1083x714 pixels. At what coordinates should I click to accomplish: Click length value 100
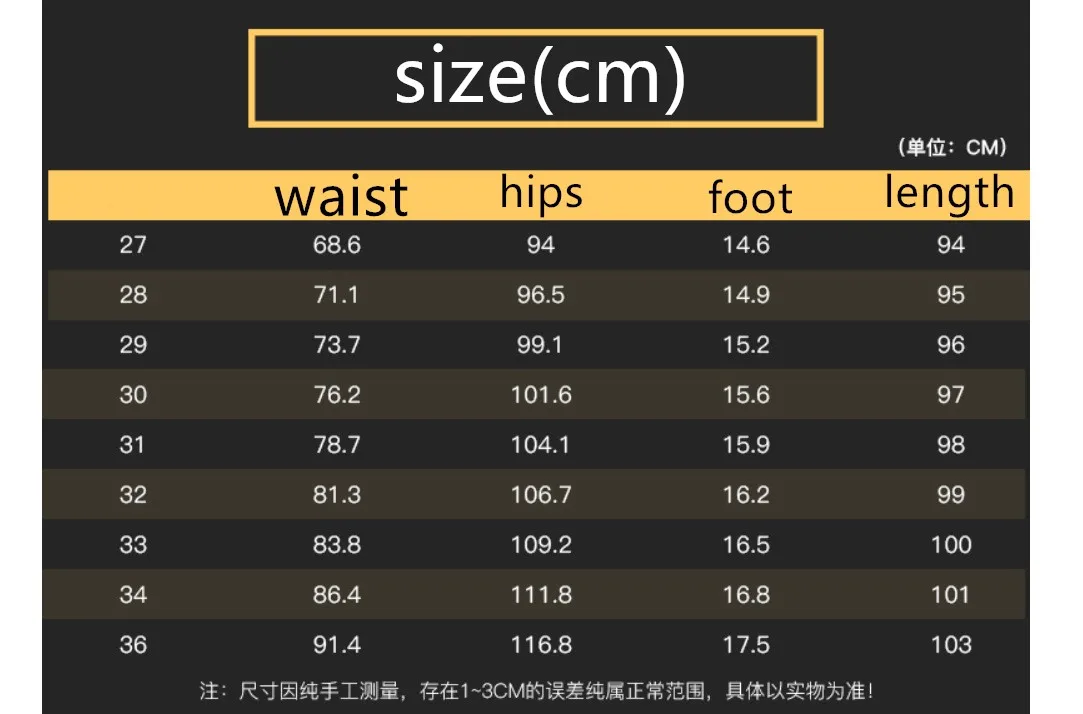tap(951, 545)
